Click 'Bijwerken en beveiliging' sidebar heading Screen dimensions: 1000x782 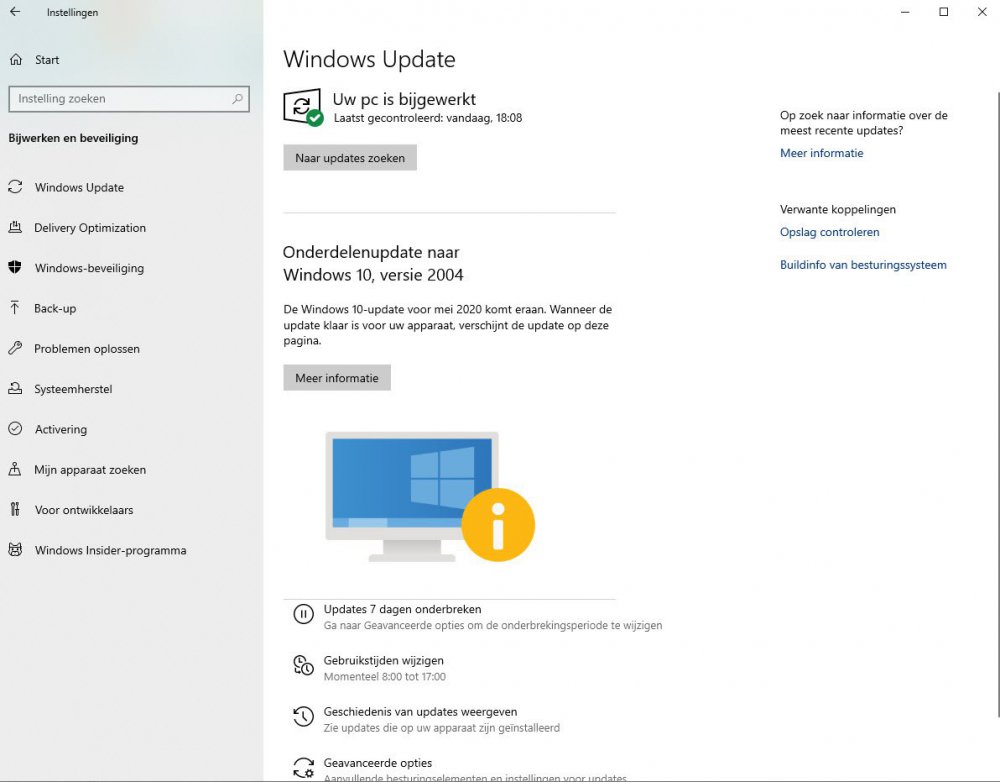click(73, 138)
